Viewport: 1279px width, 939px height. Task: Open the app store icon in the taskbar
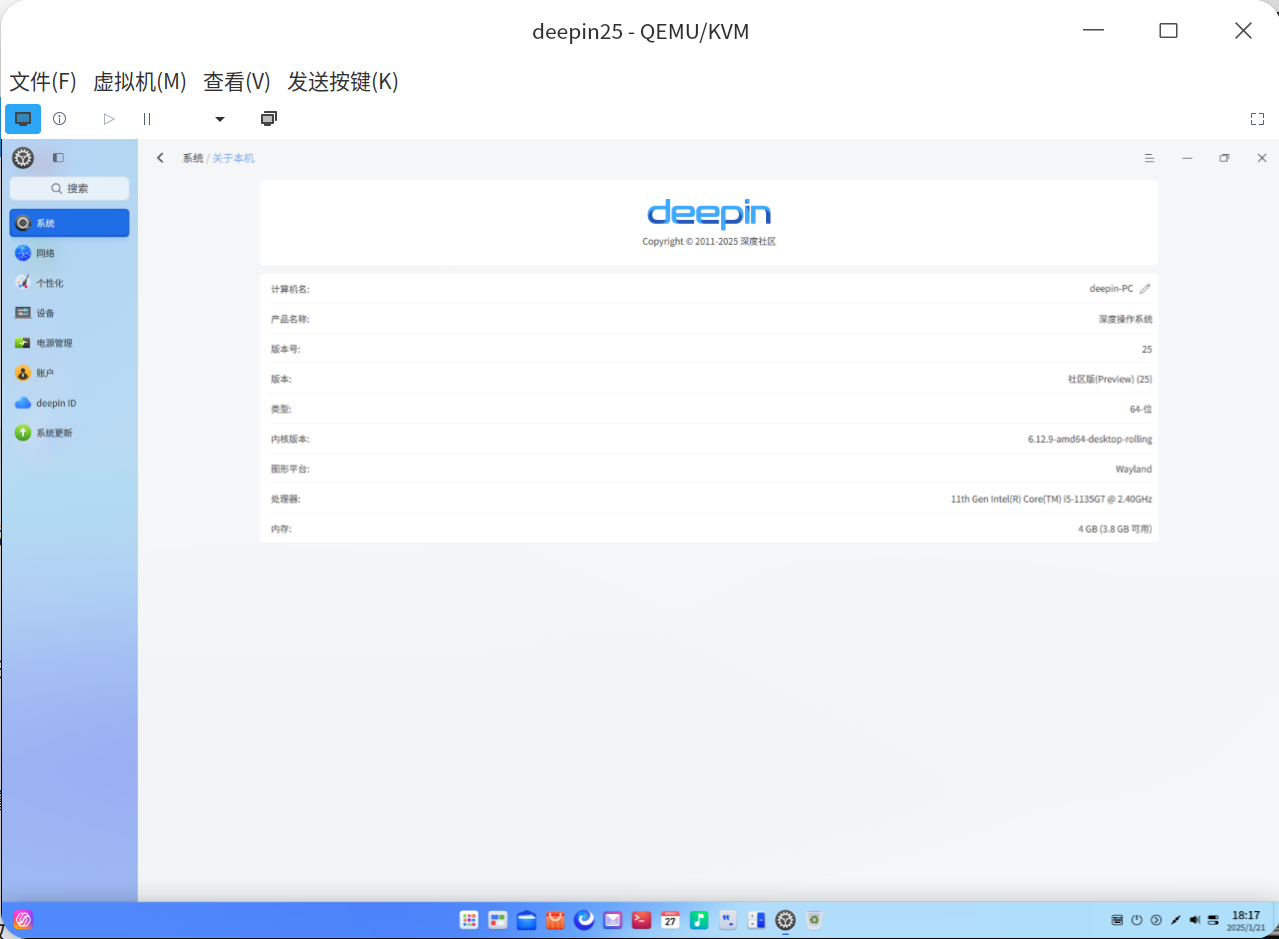556,920
